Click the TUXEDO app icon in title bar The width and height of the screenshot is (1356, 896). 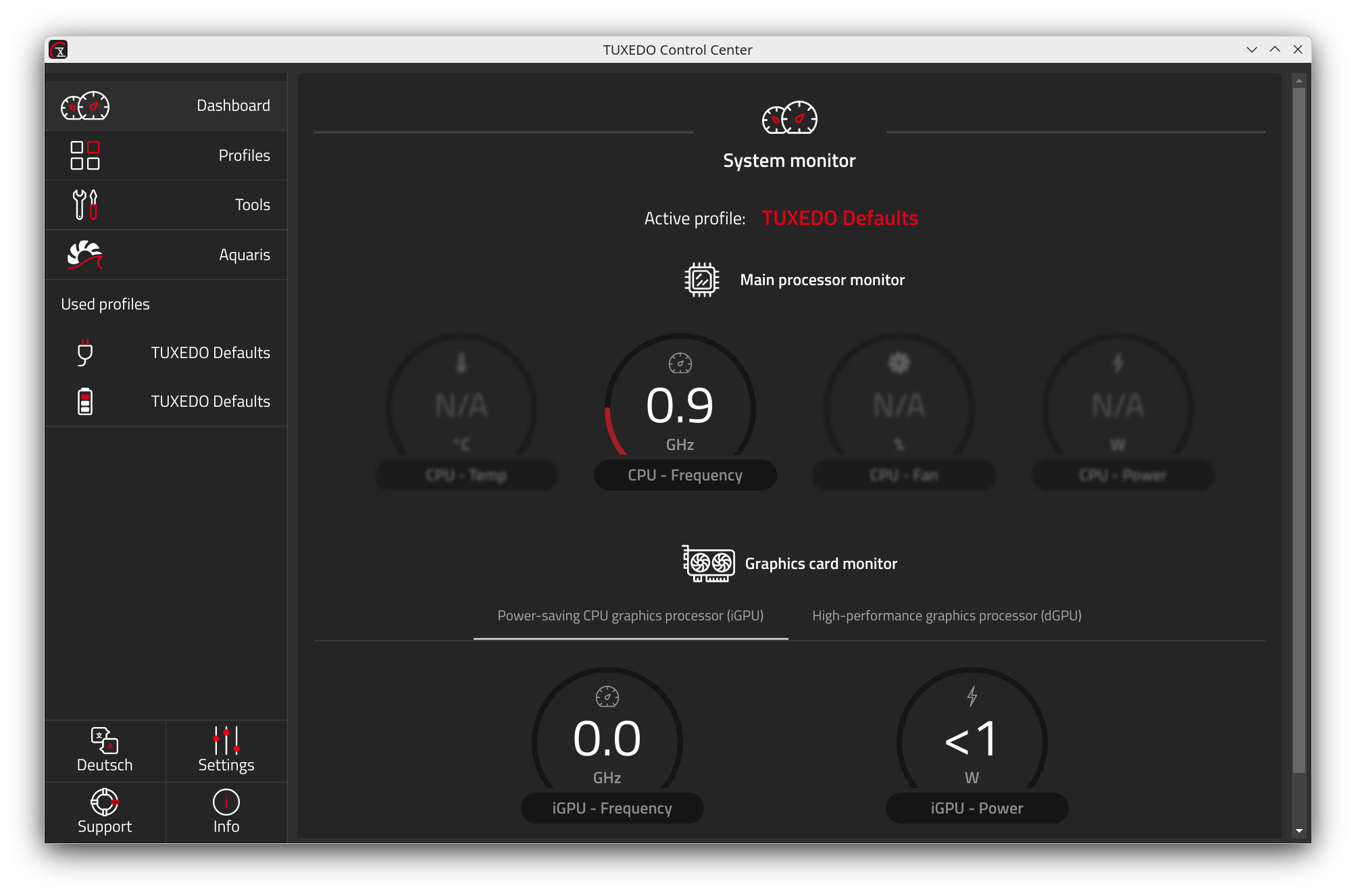[x=59, y=50]
